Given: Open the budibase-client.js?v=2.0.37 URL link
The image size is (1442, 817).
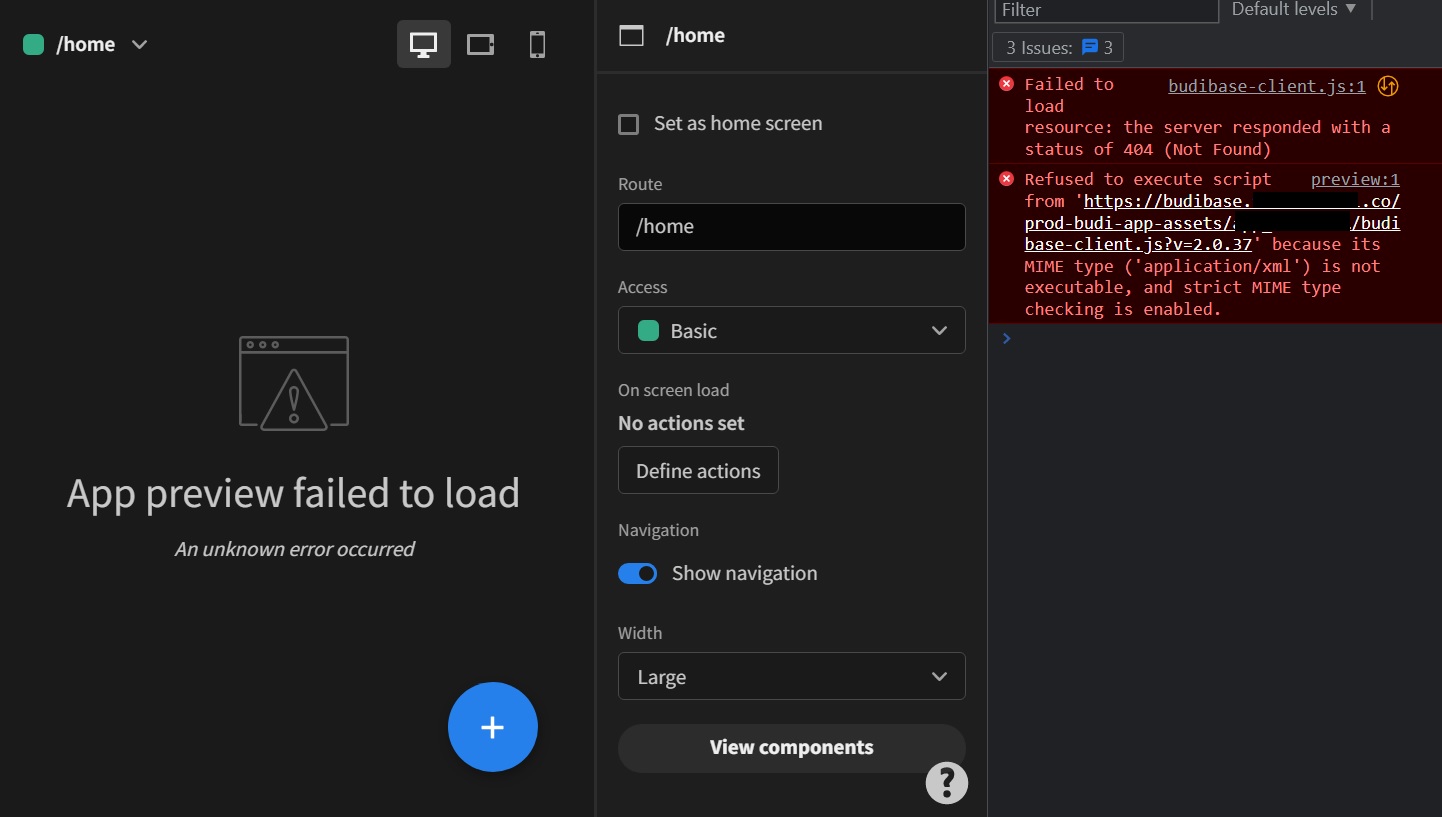Looking at the screenshot, I should (1212, 222).
